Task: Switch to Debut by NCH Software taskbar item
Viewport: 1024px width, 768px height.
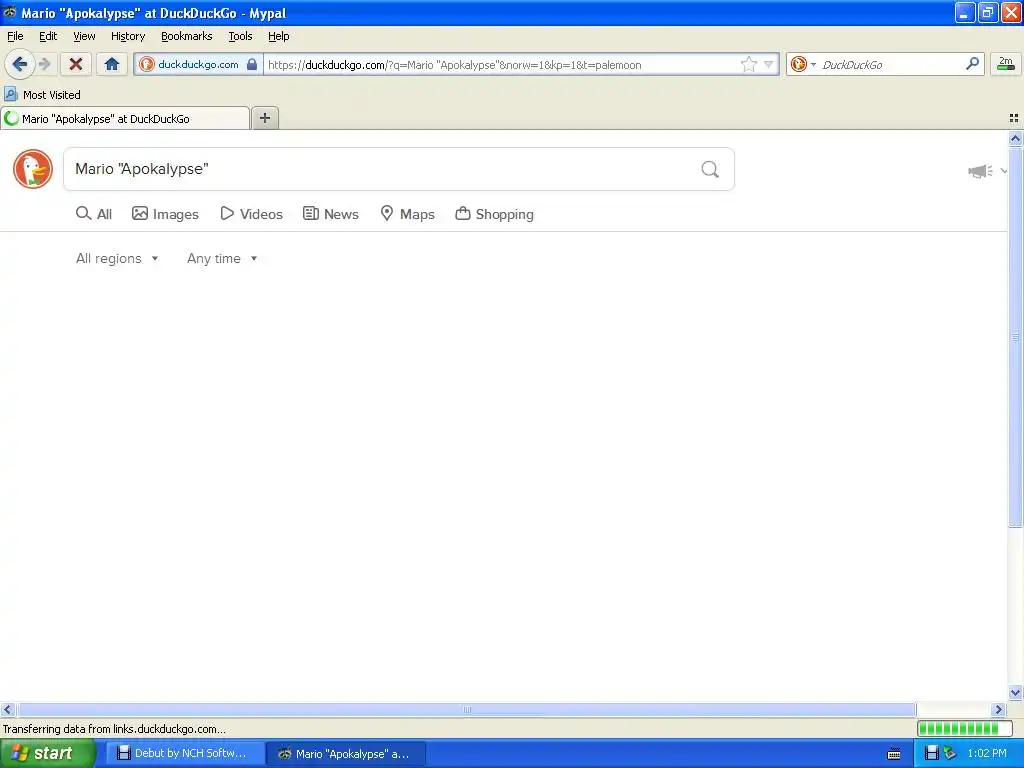Action: tap(184, 753)
